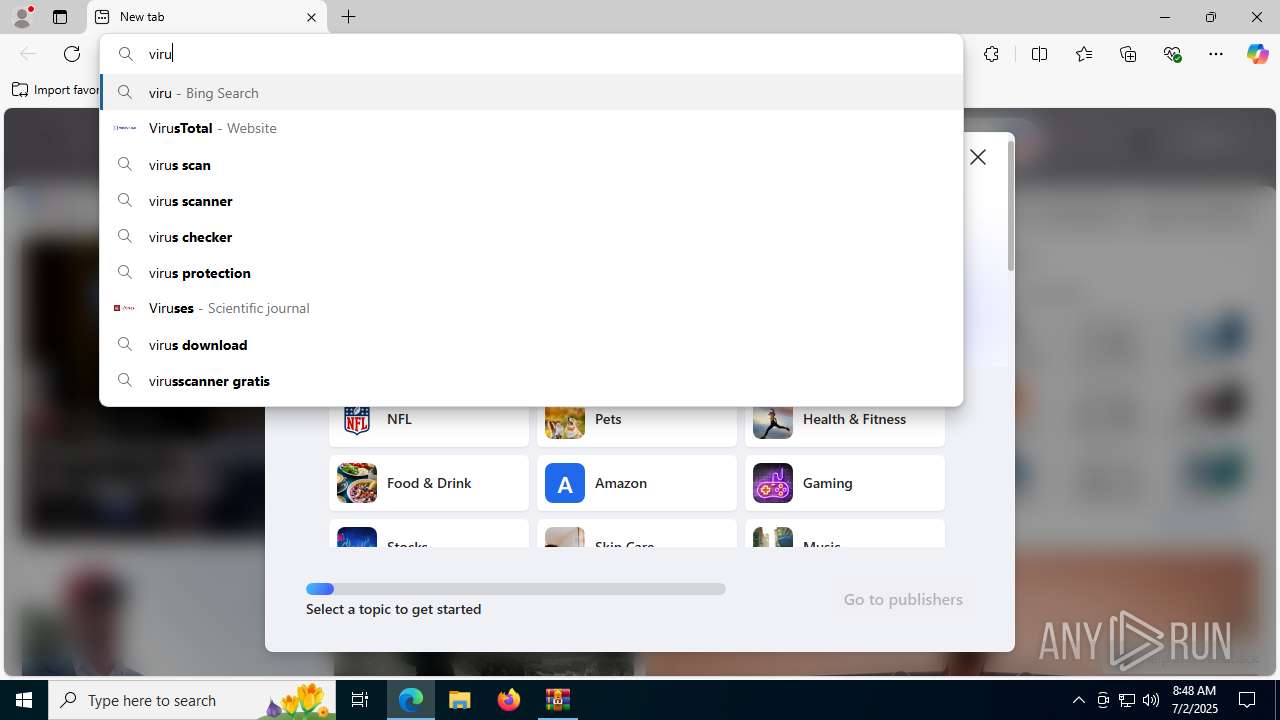Choose the VirusTotal website suggestion
Viewport: 1280px width, 720px height.
point(531,128)
